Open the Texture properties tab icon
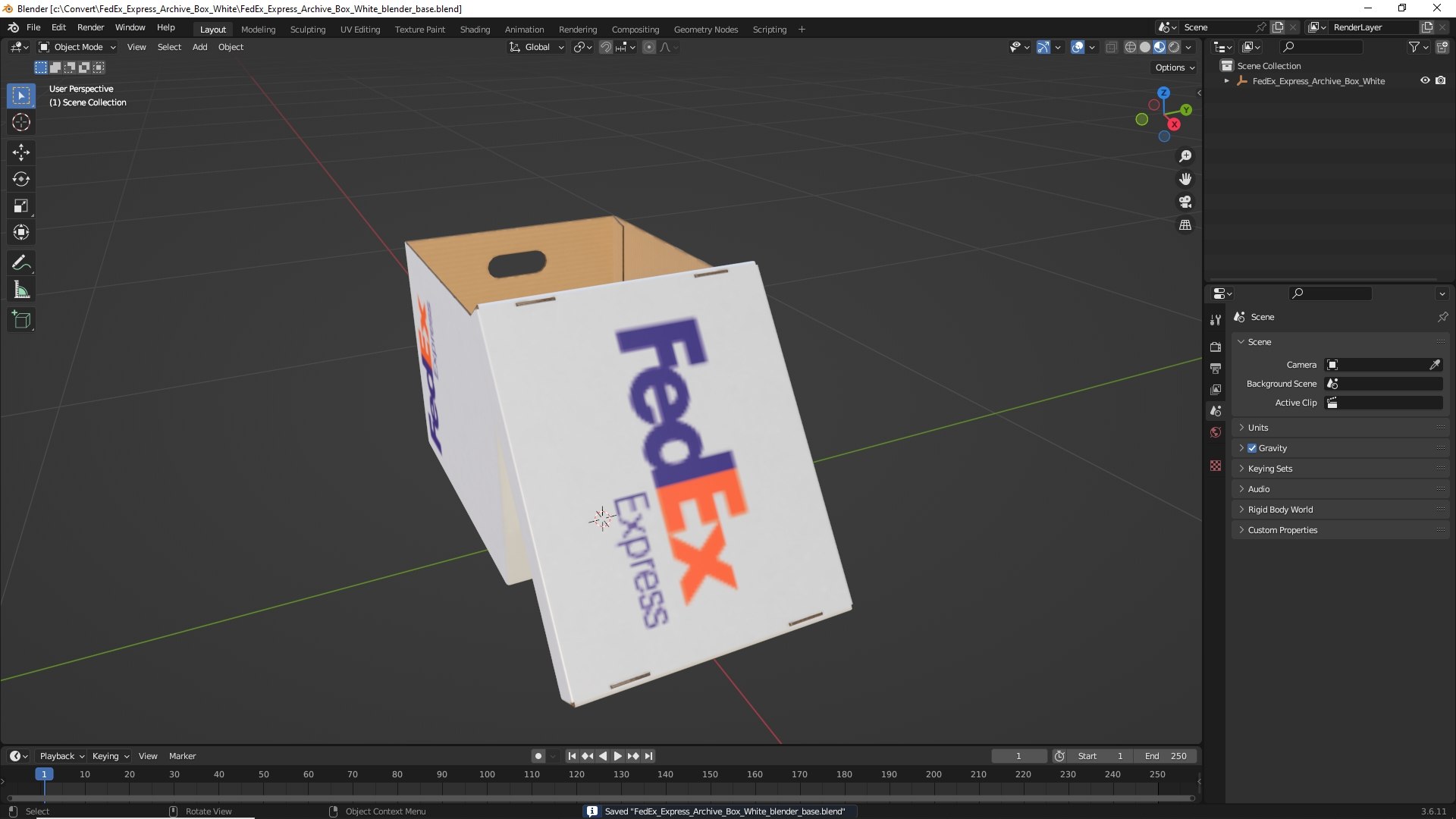 click(1216, 466)
